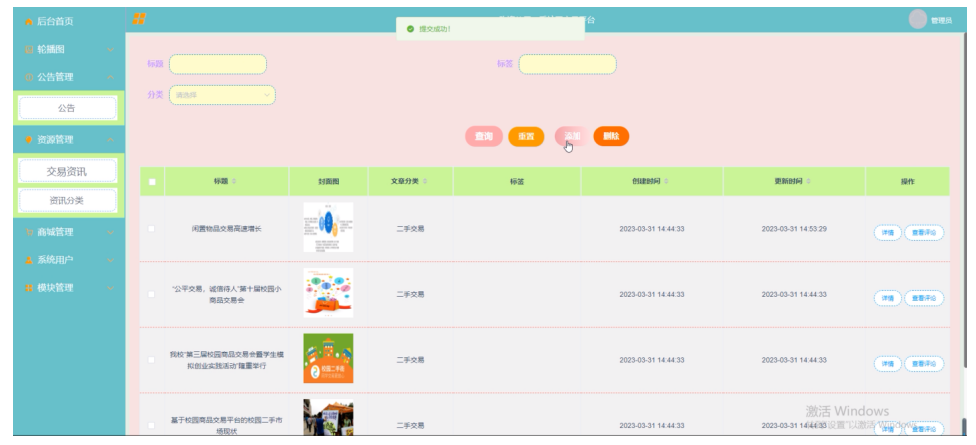Click the grid icon beside 模块管理
Image resolution: width=976 pixels, height=445 pixels.
click(x=29, y=288)
